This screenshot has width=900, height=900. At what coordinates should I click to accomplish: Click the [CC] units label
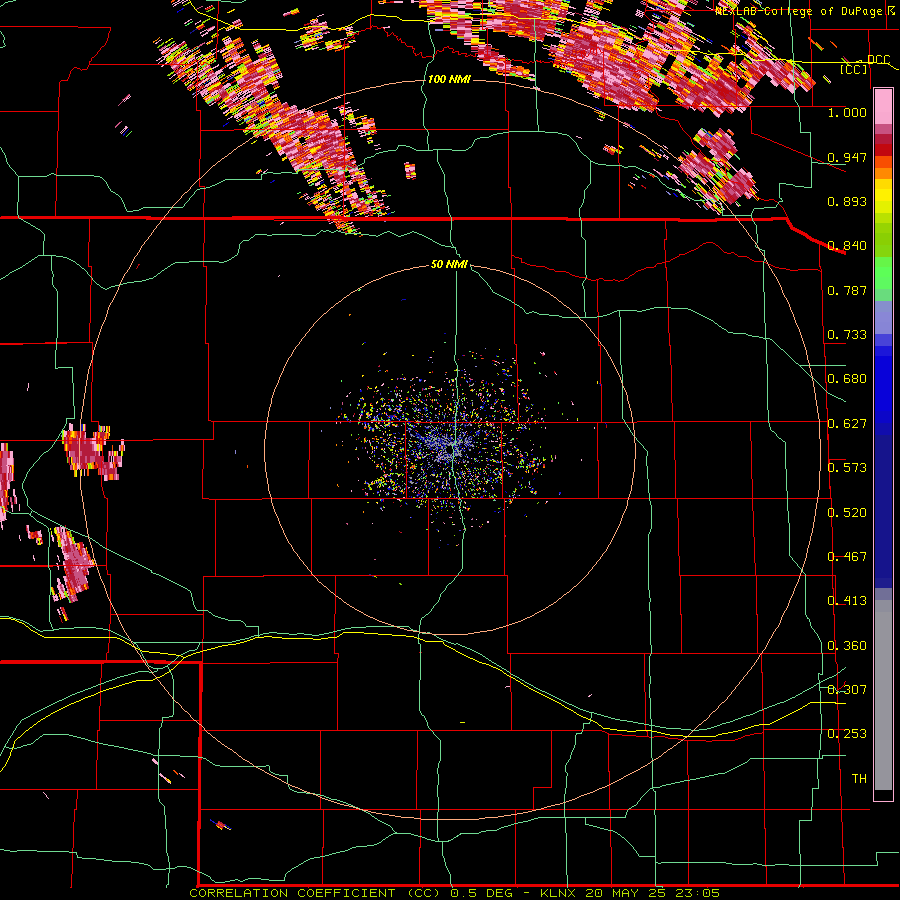[x=854, y=69]
